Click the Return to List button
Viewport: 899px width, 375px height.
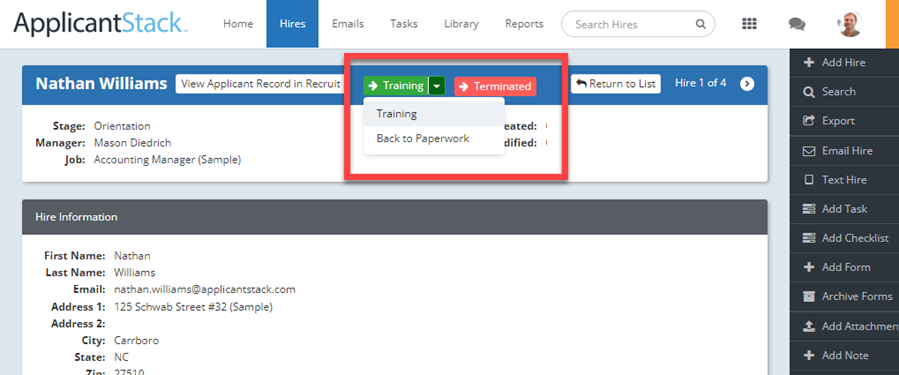tap(616, 84)
